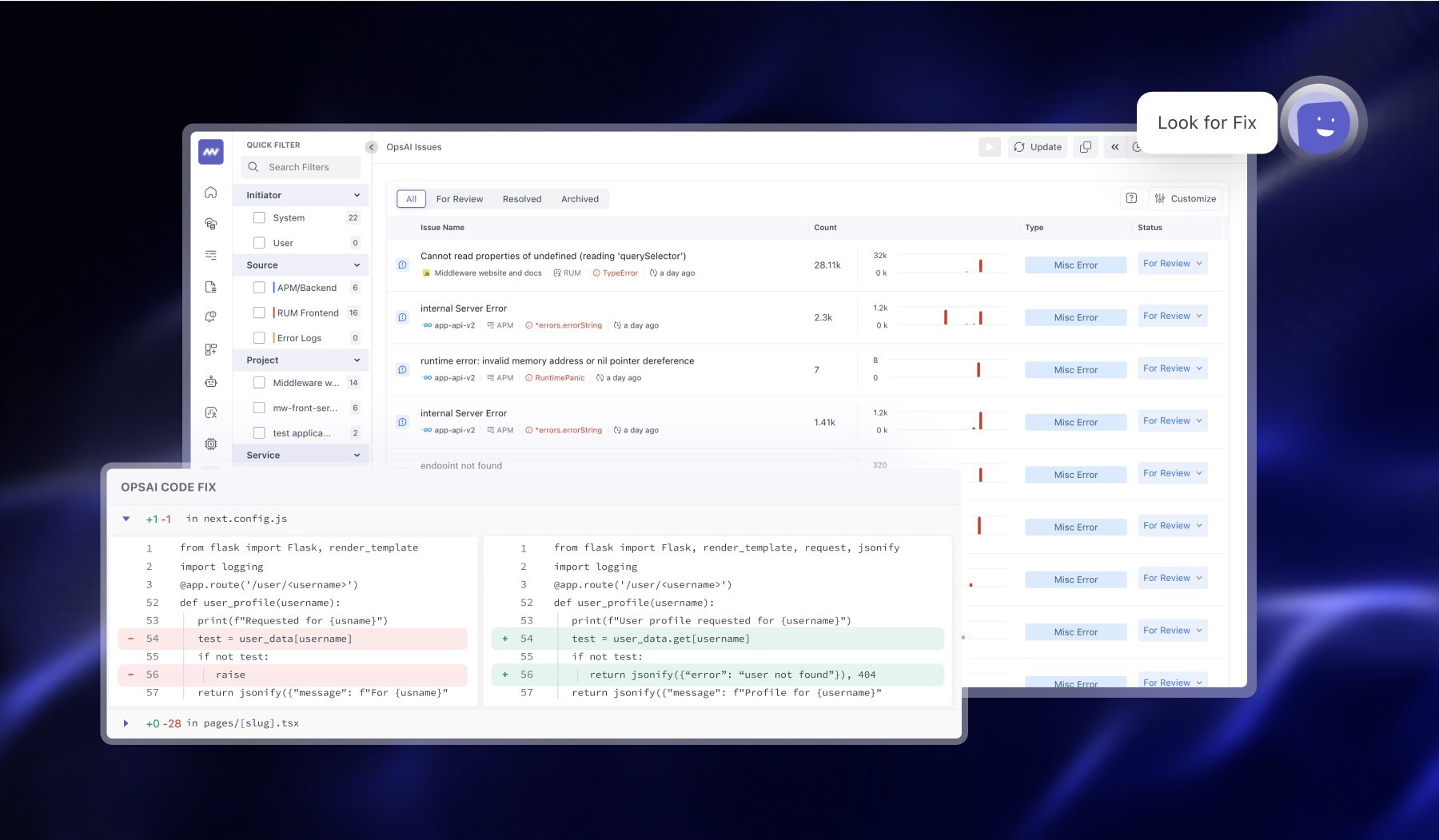Select the Archived tab

pyautogui.click(x=580, y=199)
